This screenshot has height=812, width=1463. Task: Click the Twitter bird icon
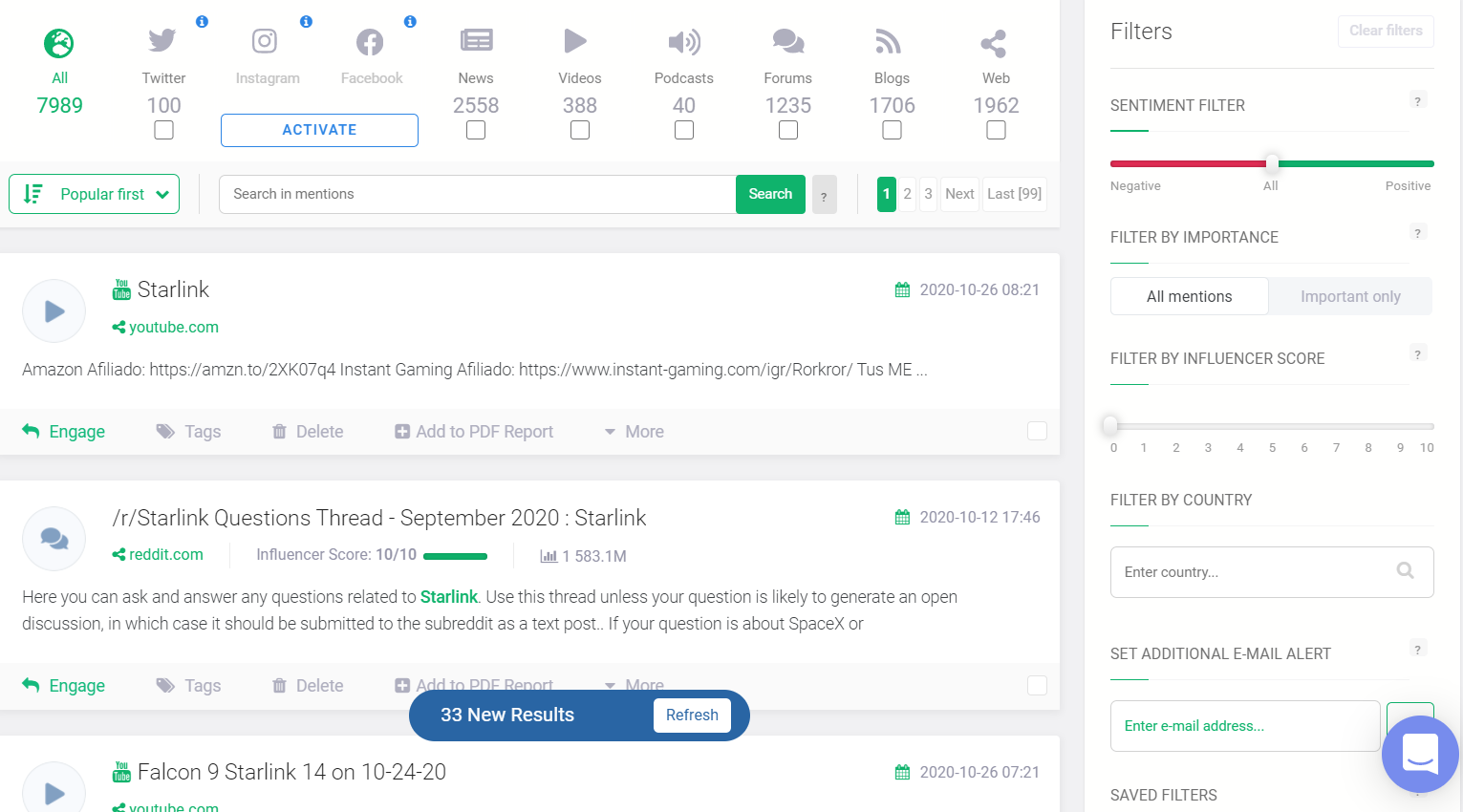[x=162, y=40]
